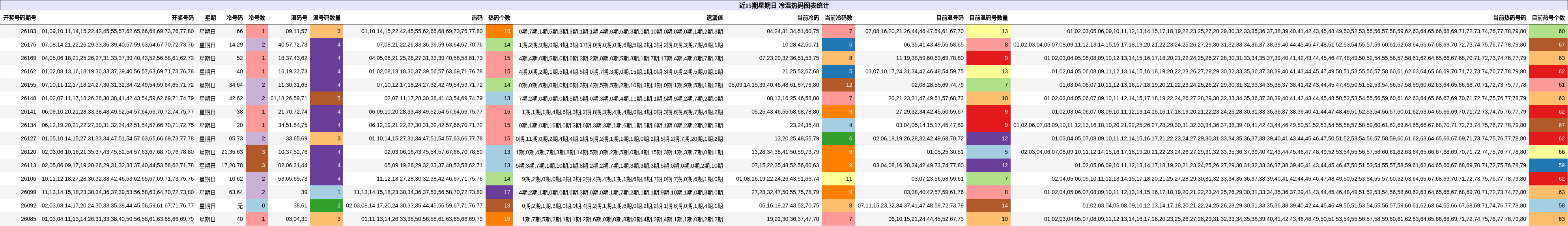Select period number 26113
Viewport: 1568px width, 226px height.
pos(29,165)
